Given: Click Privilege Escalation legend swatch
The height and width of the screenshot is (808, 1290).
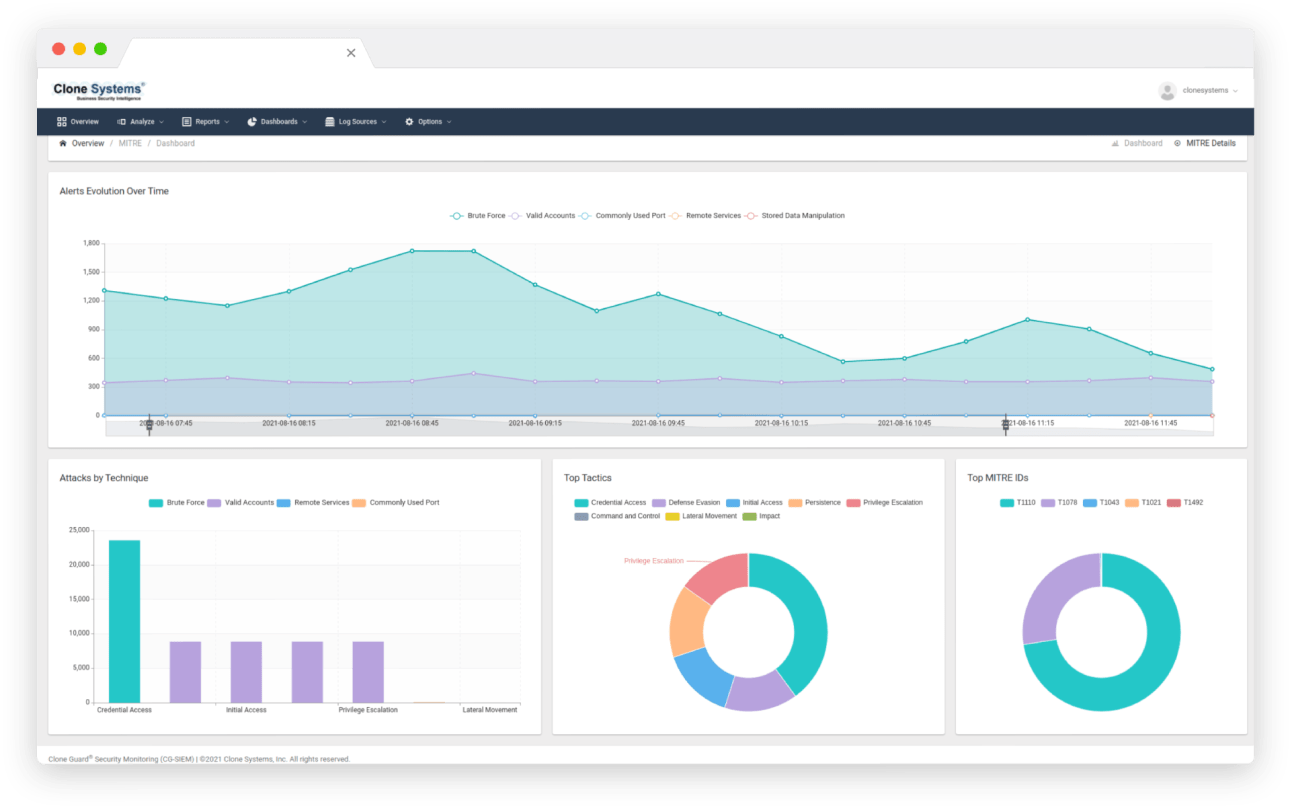Looking at the screenshot, I should 853,503.
